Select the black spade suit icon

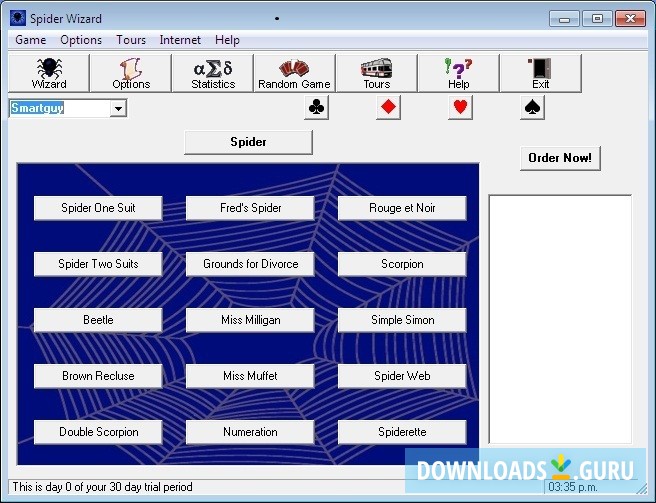tap(532, 108)
